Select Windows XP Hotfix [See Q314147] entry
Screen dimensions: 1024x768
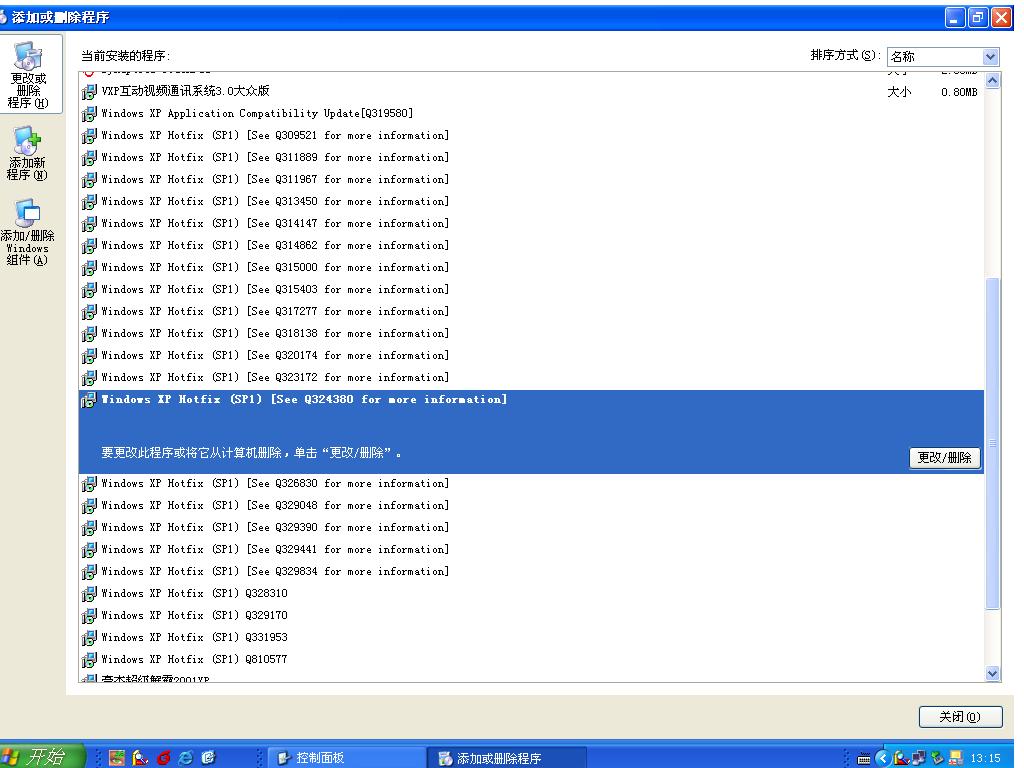(531, 223)
